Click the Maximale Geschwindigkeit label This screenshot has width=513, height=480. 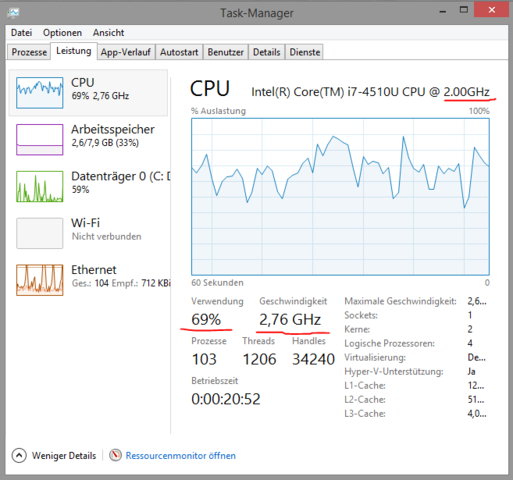pyautogui.click(x=400, y=301)
